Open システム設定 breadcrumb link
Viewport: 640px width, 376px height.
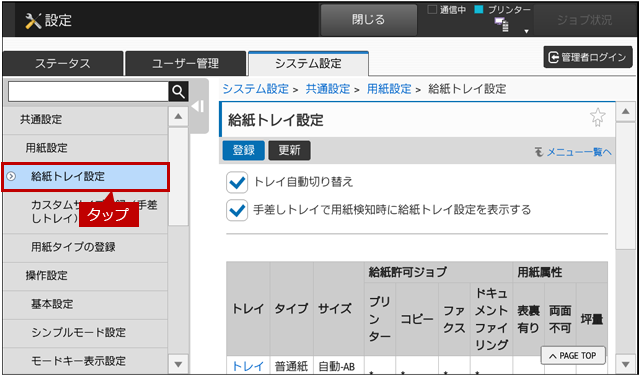click(256, 89)
